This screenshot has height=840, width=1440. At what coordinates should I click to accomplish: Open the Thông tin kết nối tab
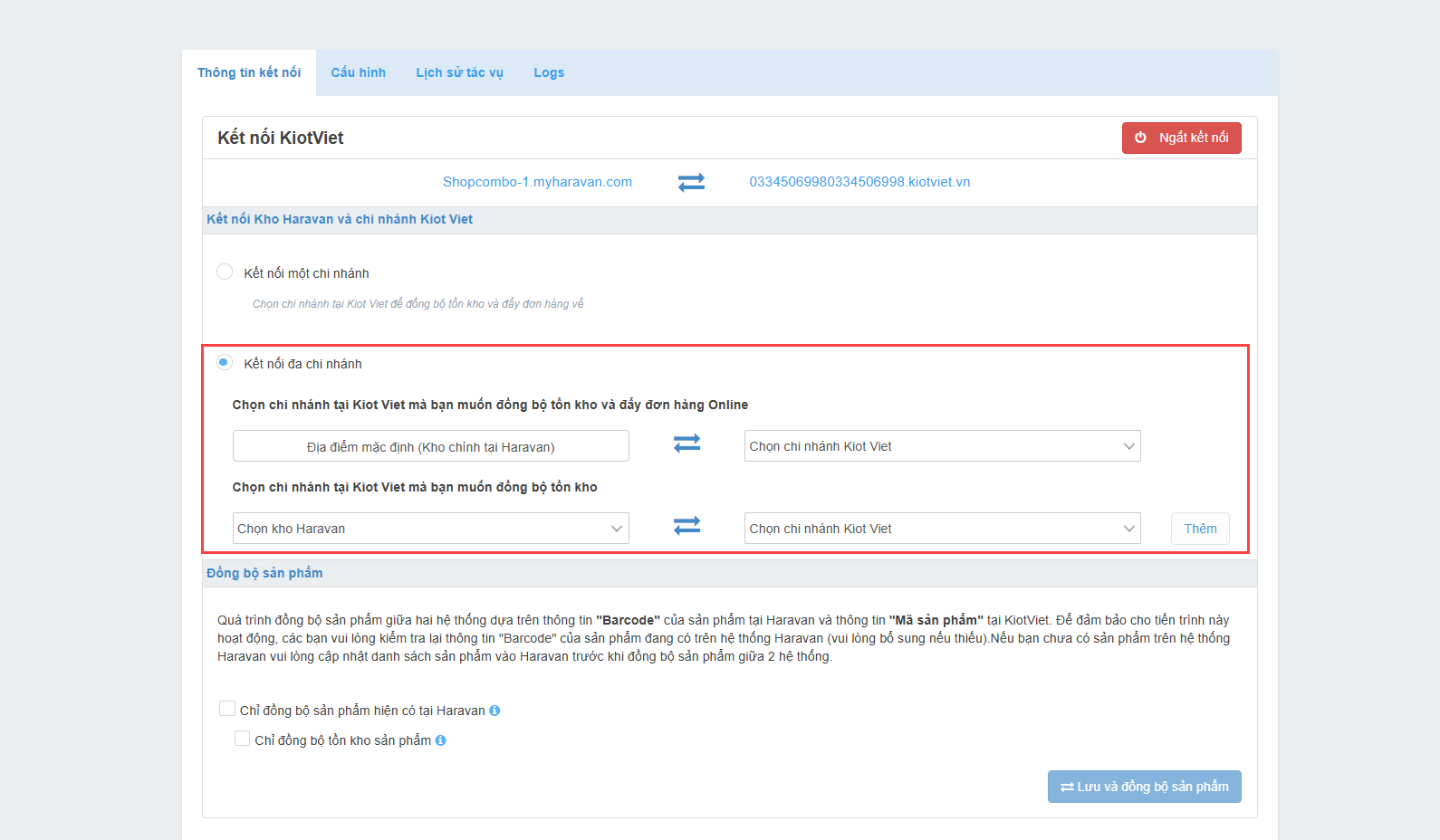coord(249,72)
